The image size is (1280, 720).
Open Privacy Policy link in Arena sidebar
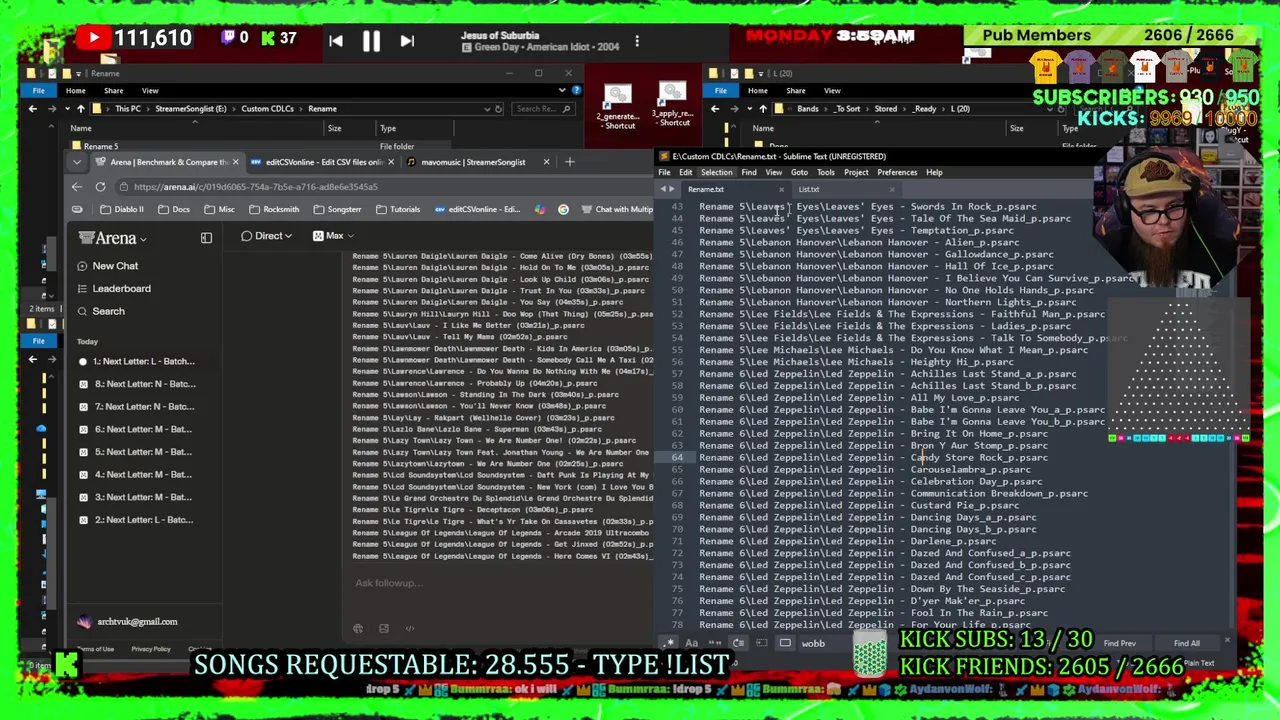tap(150, 649)
